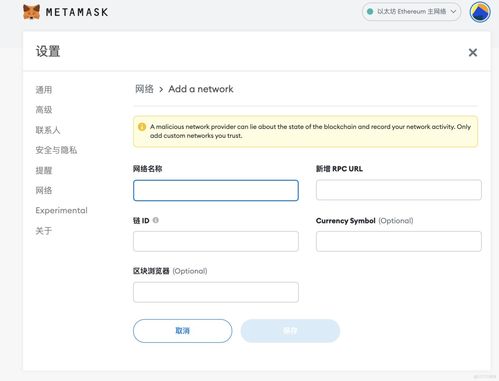Focus the 网络名称 input field
Screen dimensions: 499x381
(x=216, y=190)
